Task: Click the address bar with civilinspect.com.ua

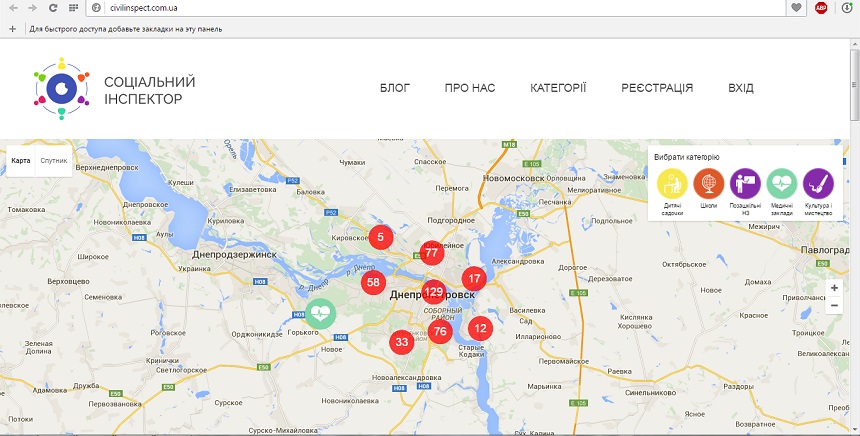Action: click(x=400, y=7)
